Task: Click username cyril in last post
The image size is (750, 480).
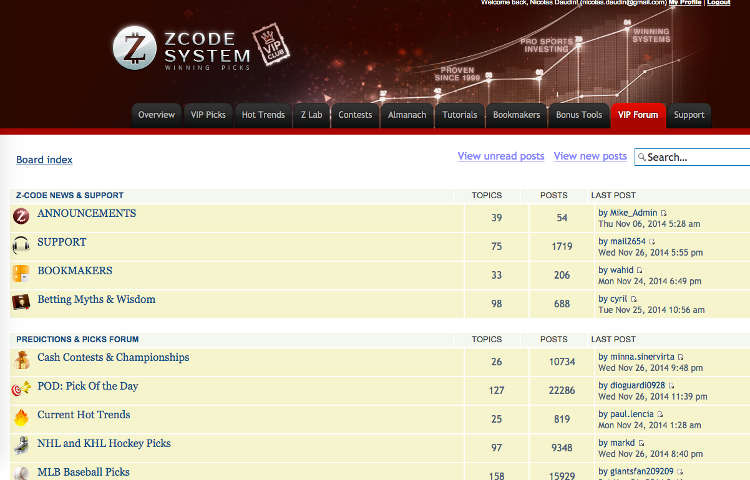Action: pyautogui.click(x=618, y=299)
